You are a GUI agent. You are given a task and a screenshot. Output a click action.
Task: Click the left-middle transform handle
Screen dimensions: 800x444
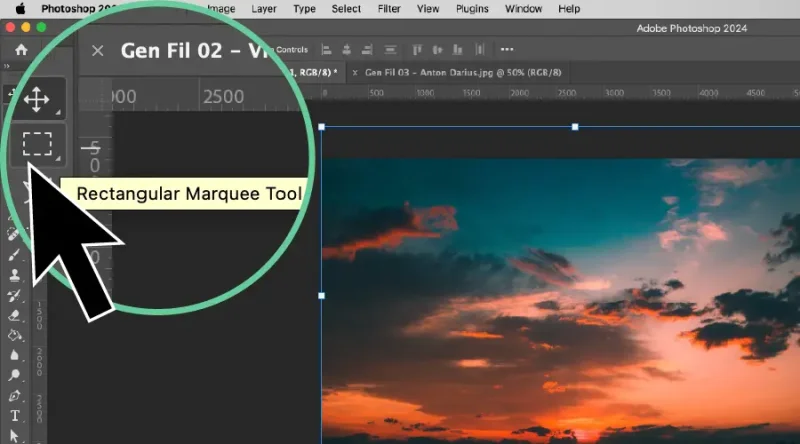click(x=321, y=295)
